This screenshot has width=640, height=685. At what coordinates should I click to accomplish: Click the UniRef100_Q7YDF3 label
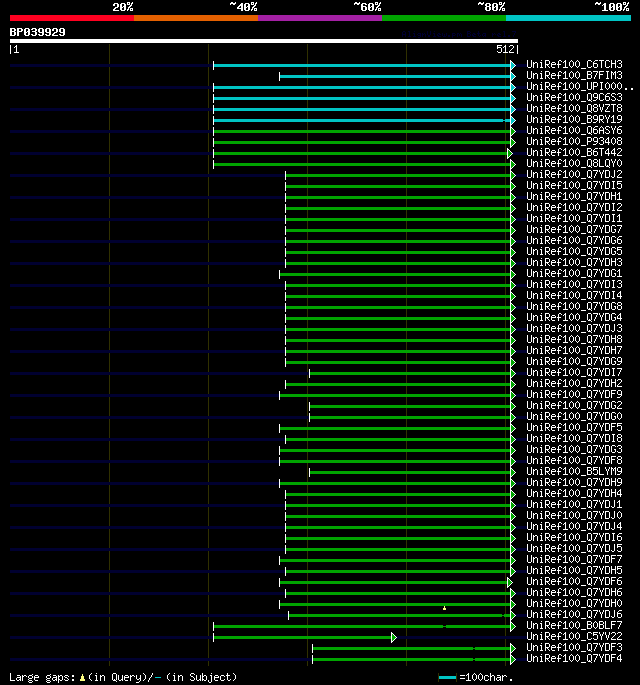pos(574,647)
